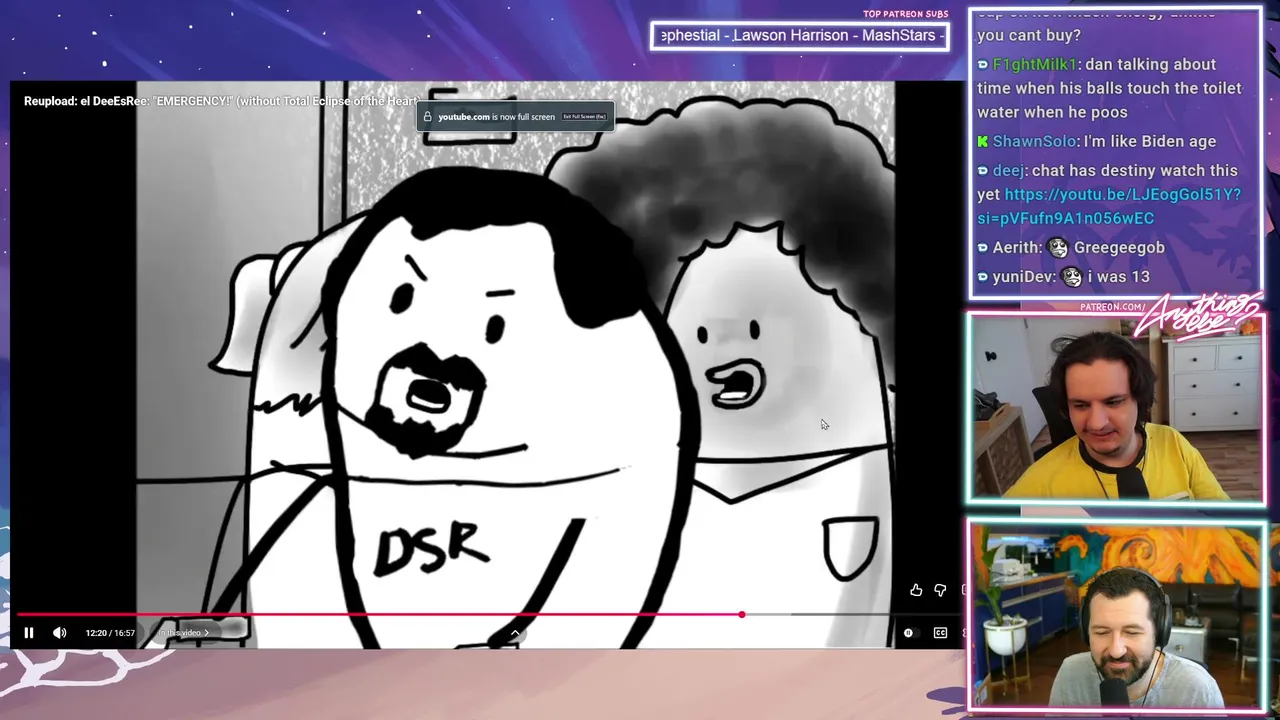
Task: Click the green Kick badge beside ShawnSolo
Action: click(983, 142)
